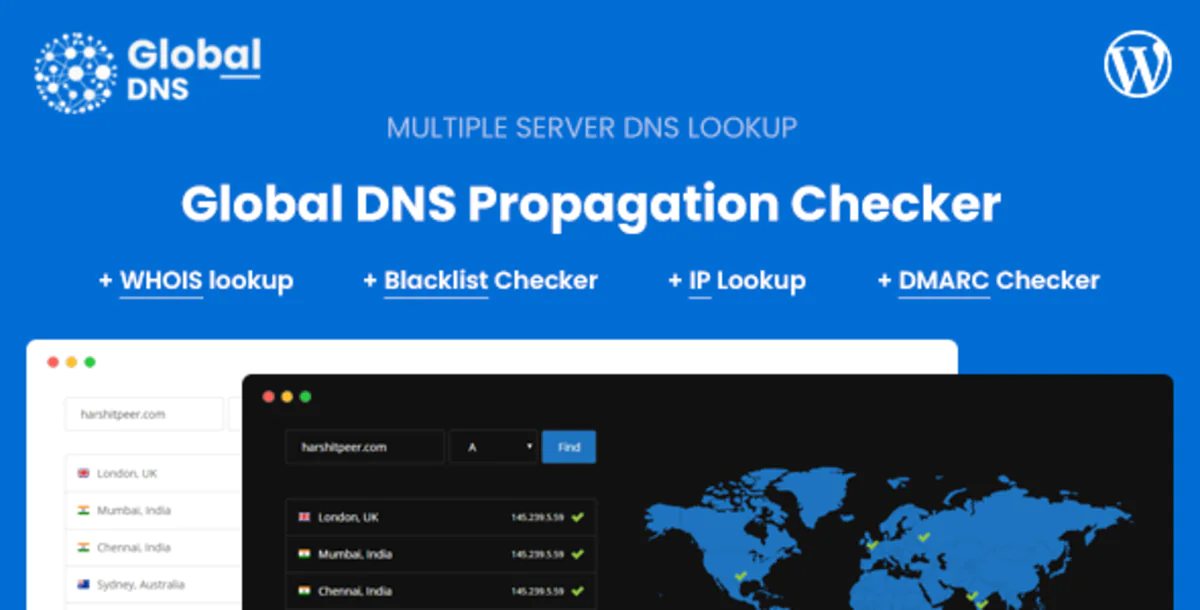1200x610 pixels.
Task: Click the harshitpeer.com field in dark window
Action: (x=364, y=447)
